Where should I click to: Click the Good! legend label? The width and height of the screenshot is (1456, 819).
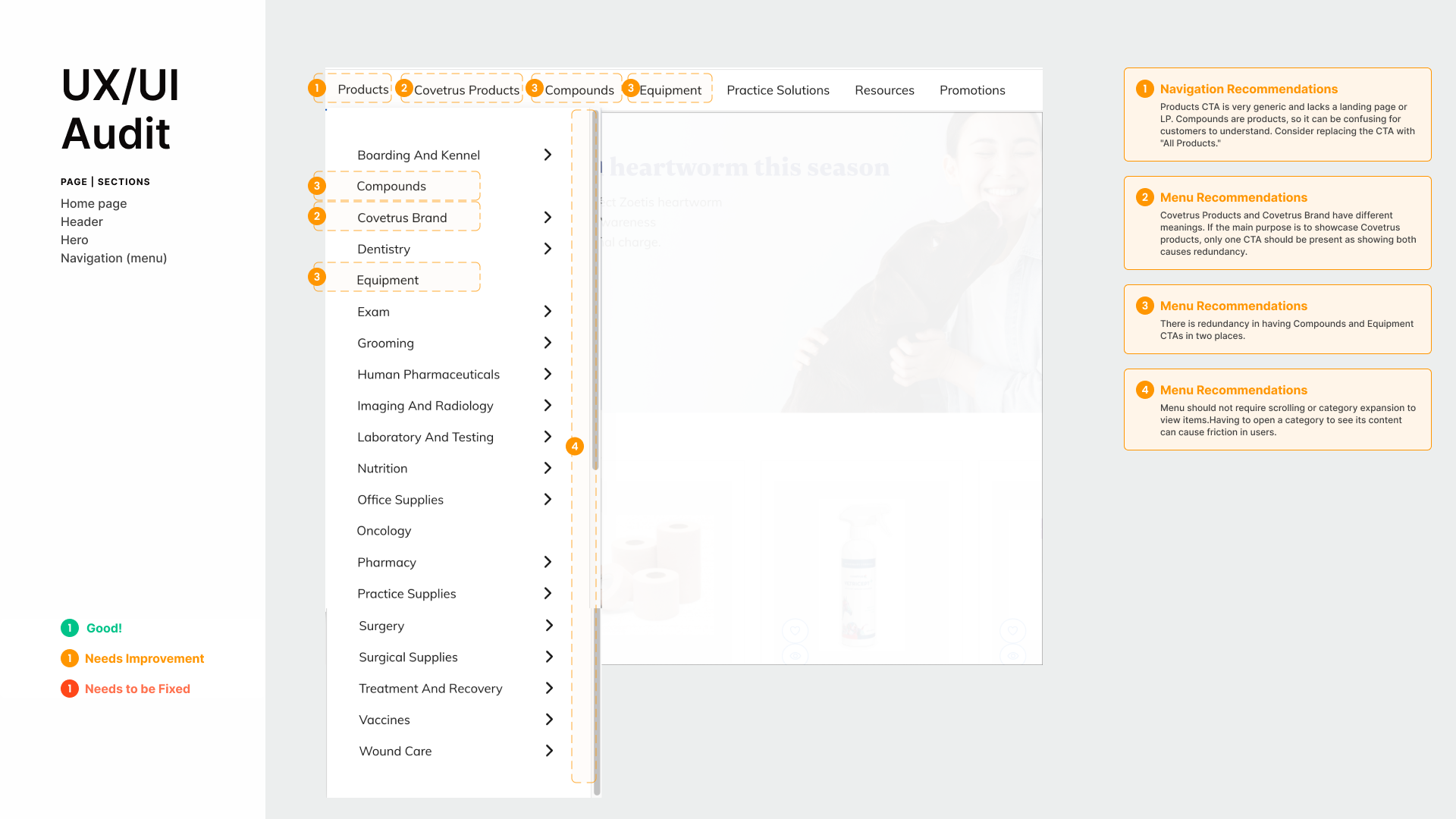104,628
